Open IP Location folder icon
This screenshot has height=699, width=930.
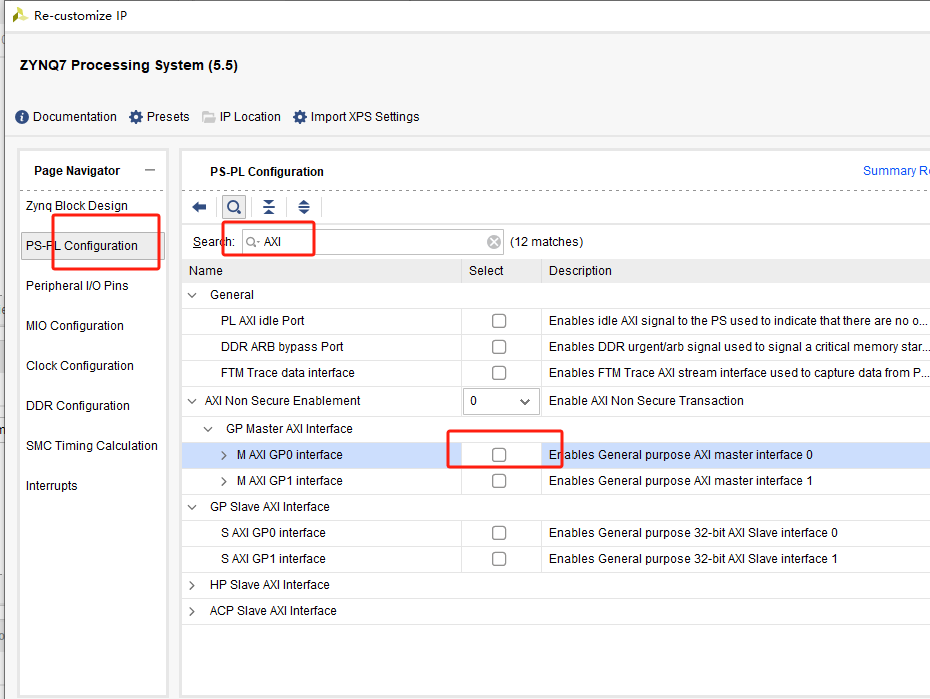coord(208,117)
